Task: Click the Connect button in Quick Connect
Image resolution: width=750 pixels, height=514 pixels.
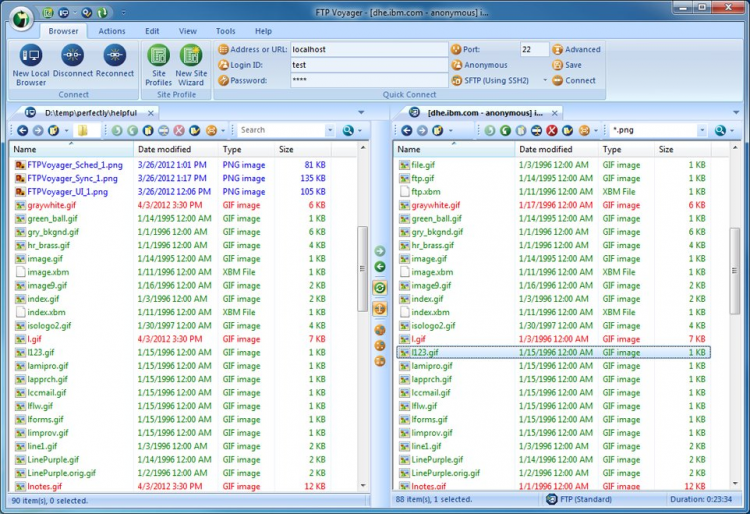Action: pyautogui.click(x=573, y=80)
